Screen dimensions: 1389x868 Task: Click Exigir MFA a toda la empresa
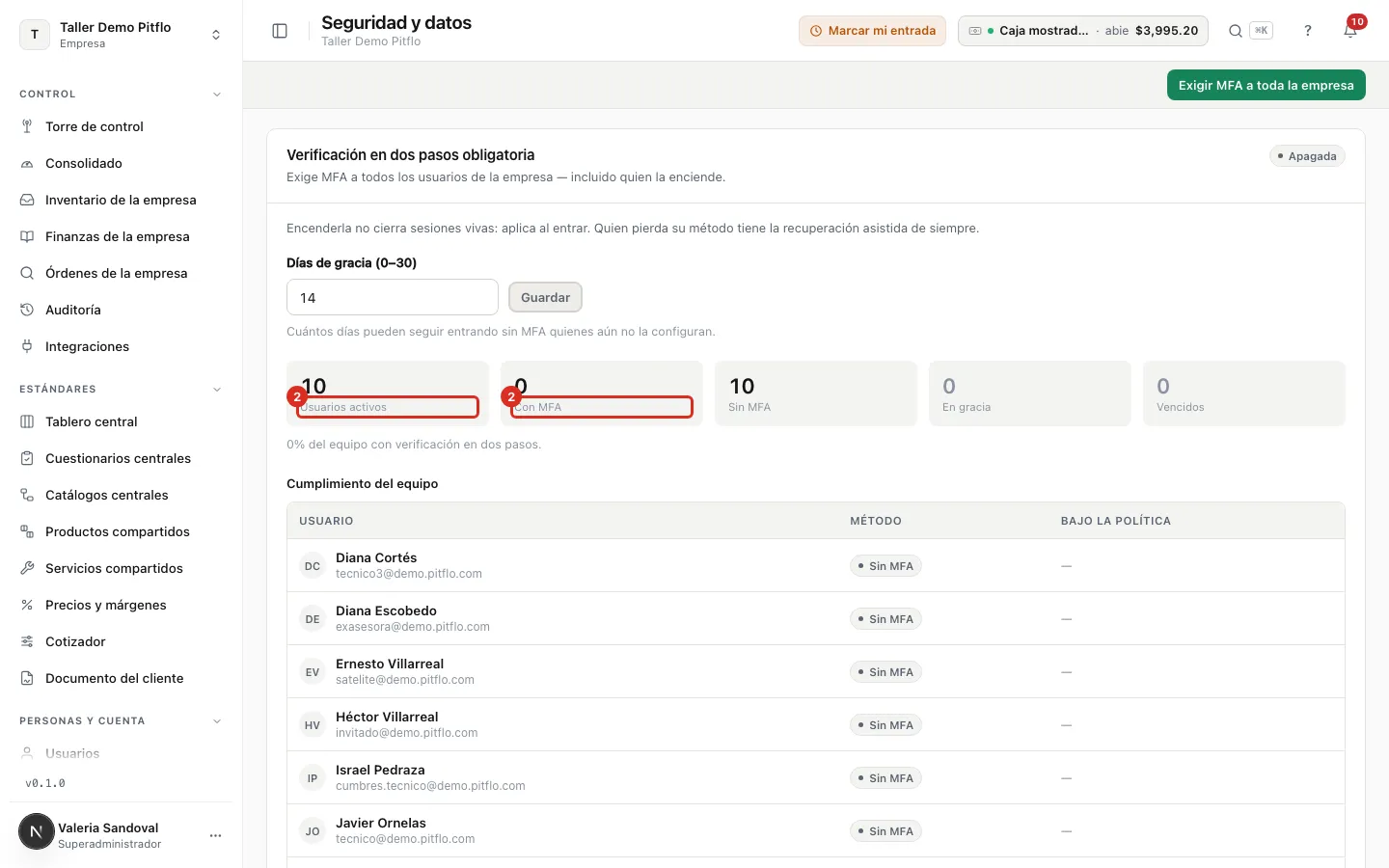click(1266, 85)
